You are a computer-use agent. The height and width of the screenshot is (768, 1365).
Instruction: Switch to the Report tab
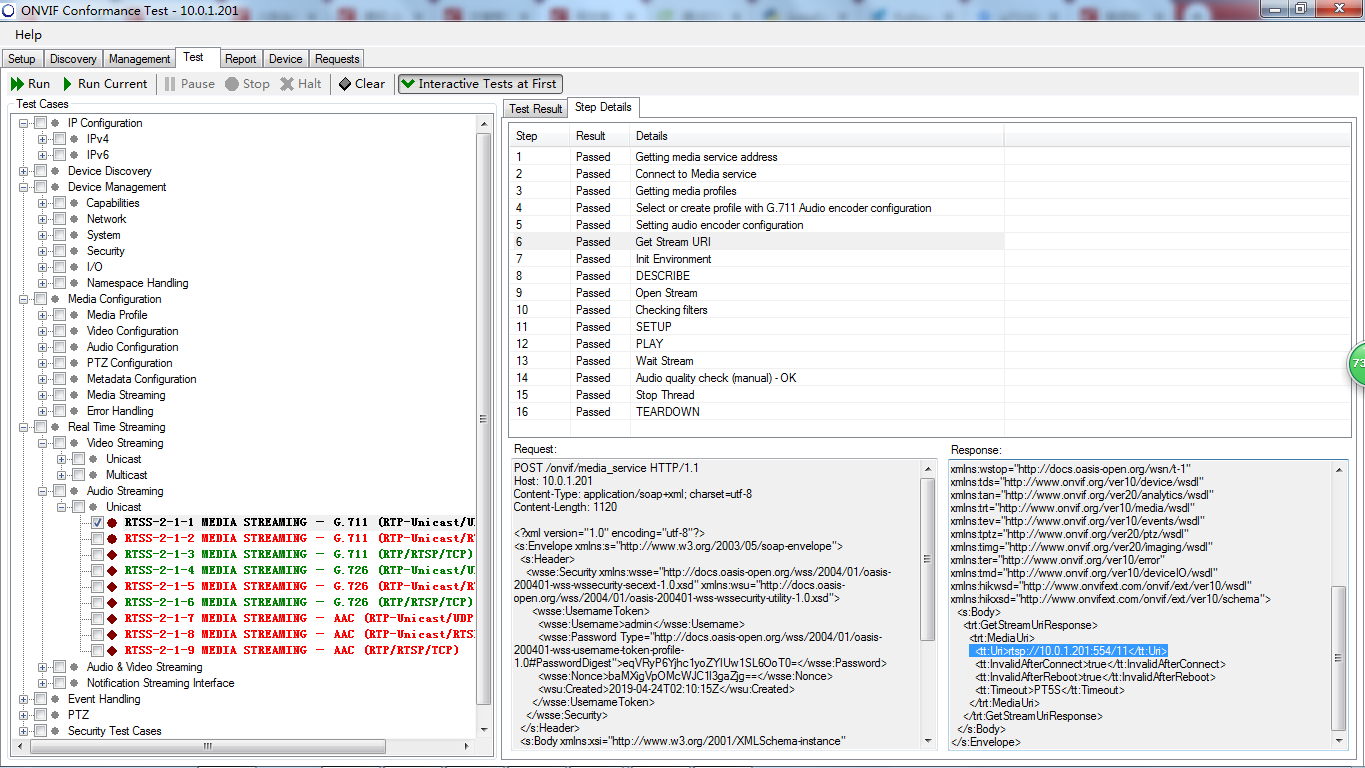[x=240, y=58]
